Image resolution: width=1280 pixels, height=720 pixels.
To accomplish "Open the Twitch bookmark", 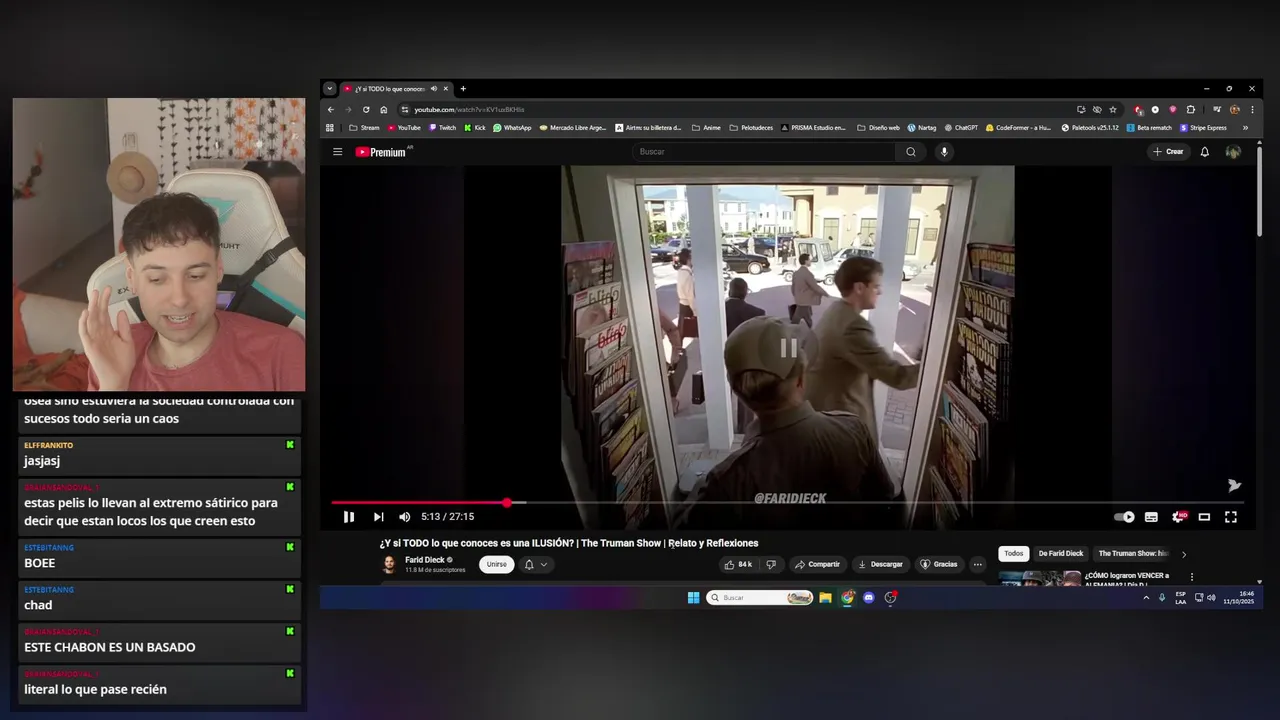I will point(442,128).
